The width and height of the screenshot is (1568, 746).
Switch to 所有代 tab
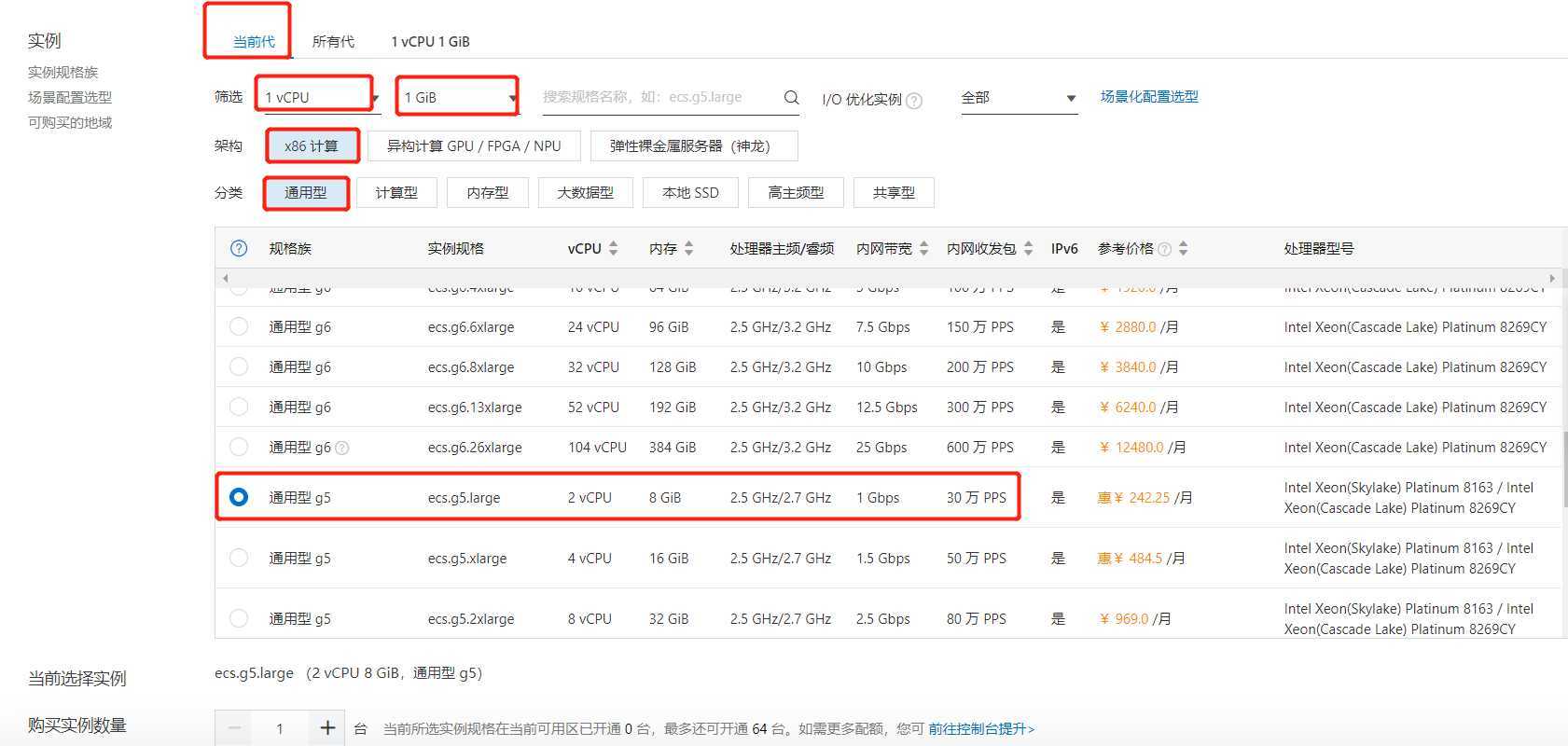333,41
